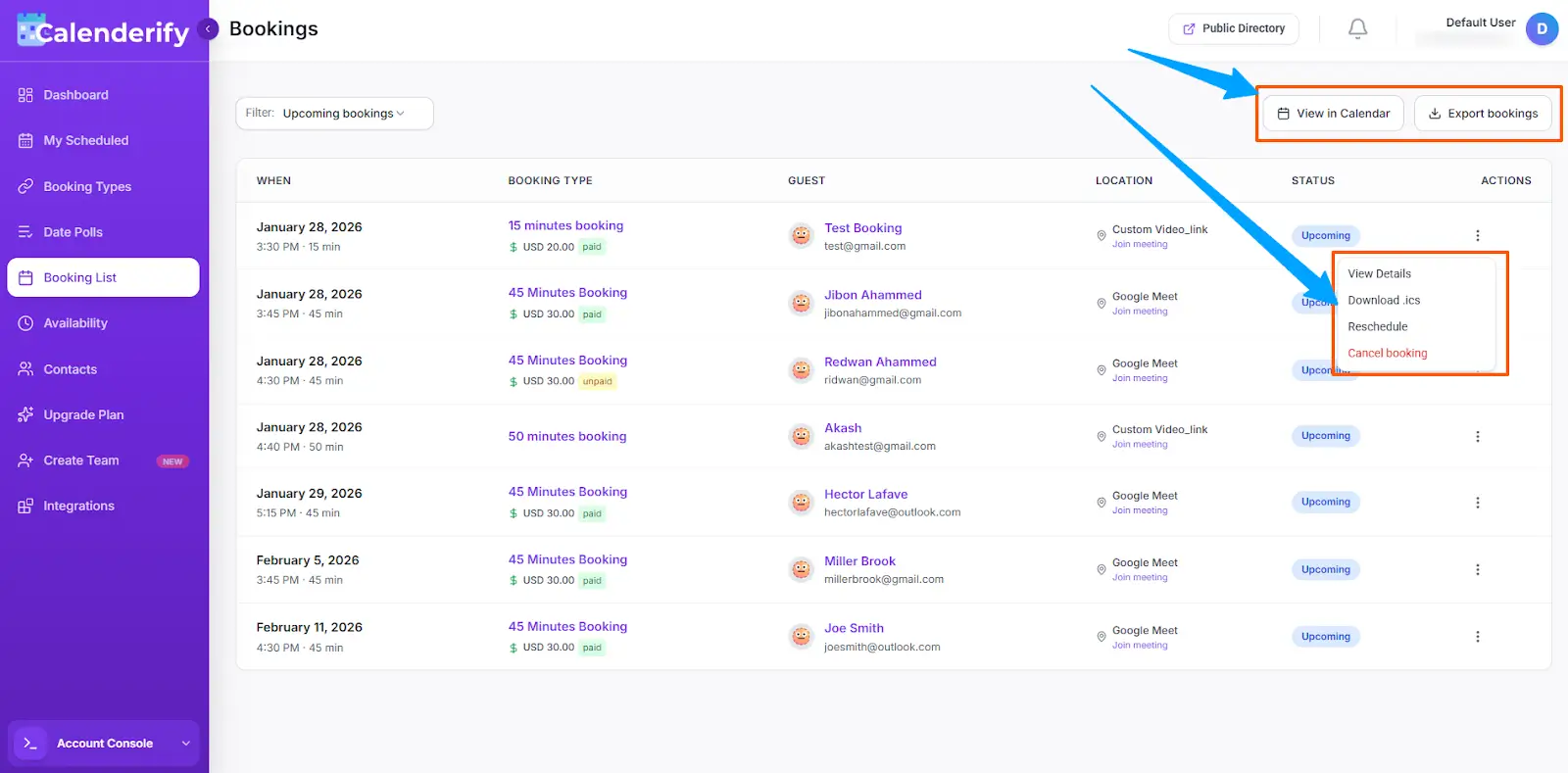Click the Account Console terminal icon

pyautogui.click(x=30, y=744)
